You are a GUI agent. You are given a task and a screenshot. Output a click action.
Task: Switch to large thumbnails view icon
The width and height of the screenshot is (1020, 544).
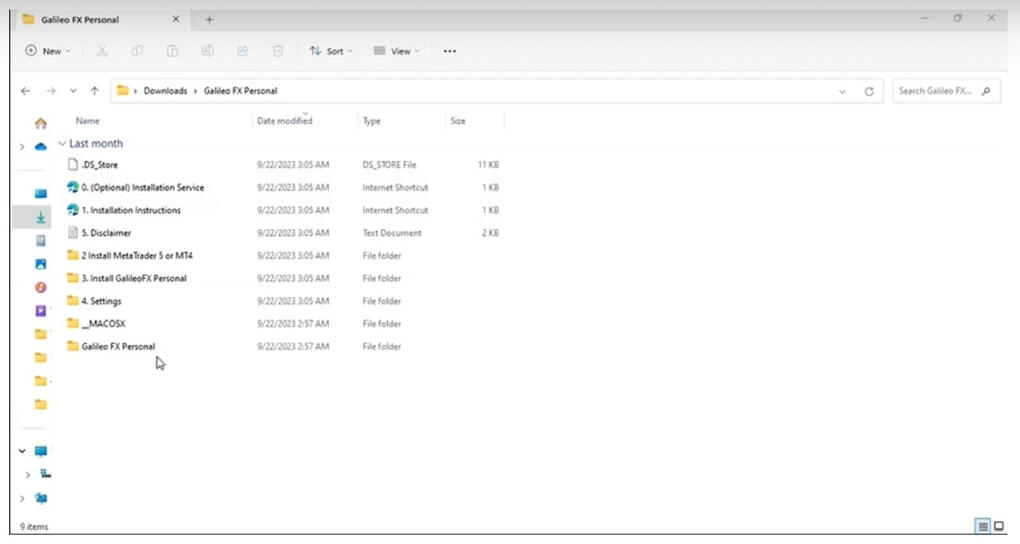998,526
